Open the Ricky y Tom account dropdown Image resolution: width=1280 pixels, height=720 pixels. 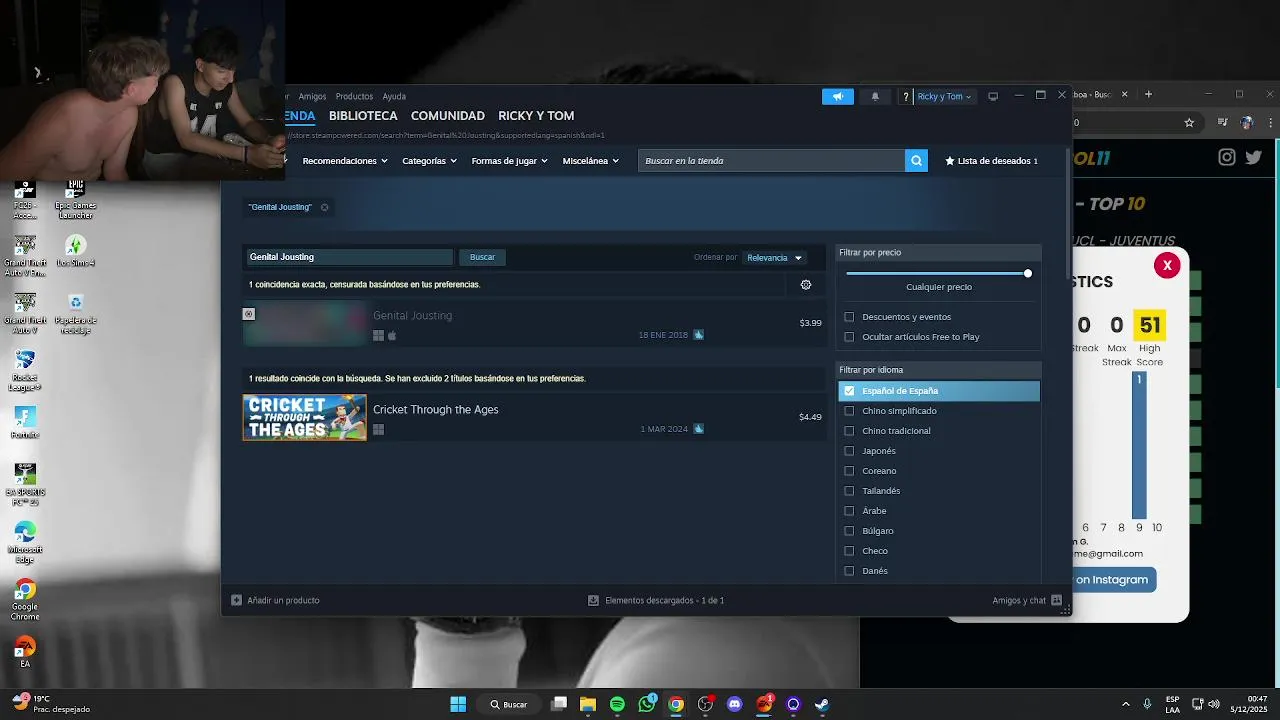pyautogui.click(x=944, y=97)
